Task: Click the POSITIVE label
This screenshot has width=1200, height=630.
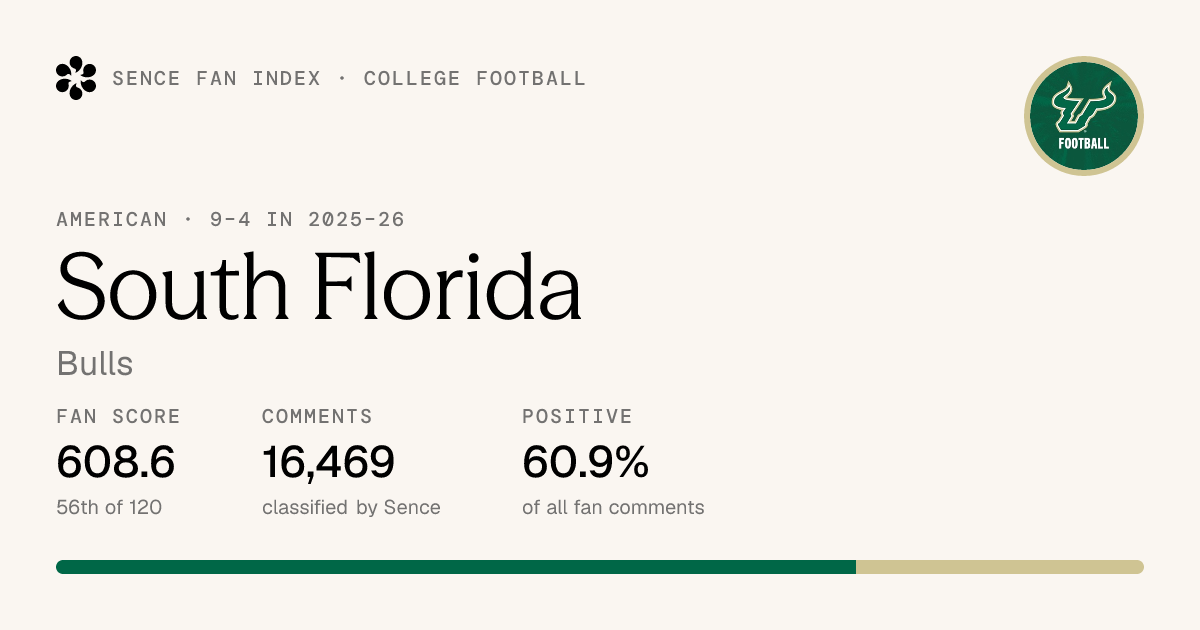Action: tap(577, 416)
